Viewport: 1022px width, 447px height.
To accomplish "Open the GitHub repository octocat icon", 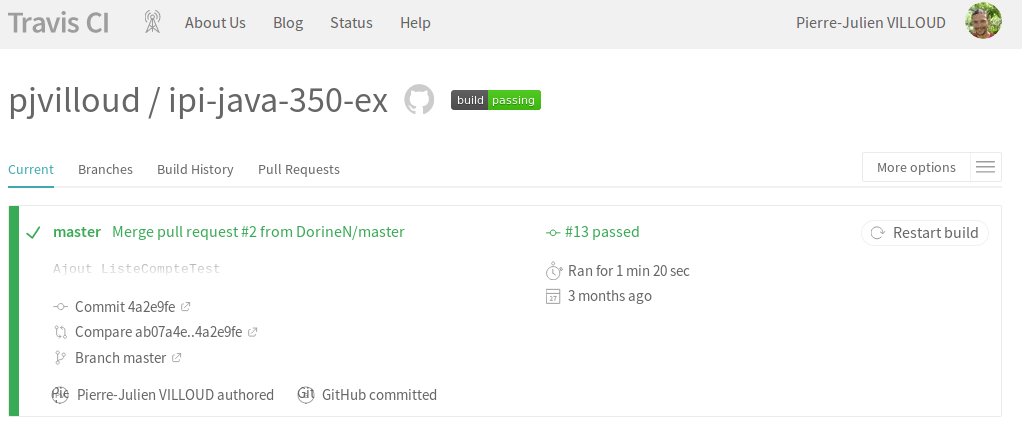I will (x=419, y=100).
